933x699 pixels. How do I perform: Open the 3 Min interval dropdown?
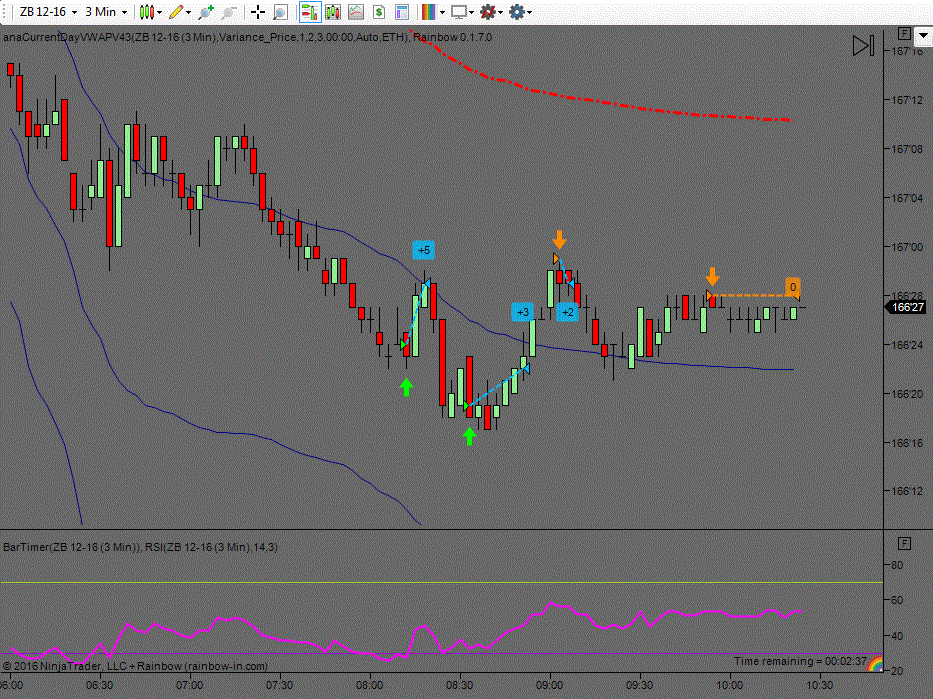pos(106,12)
